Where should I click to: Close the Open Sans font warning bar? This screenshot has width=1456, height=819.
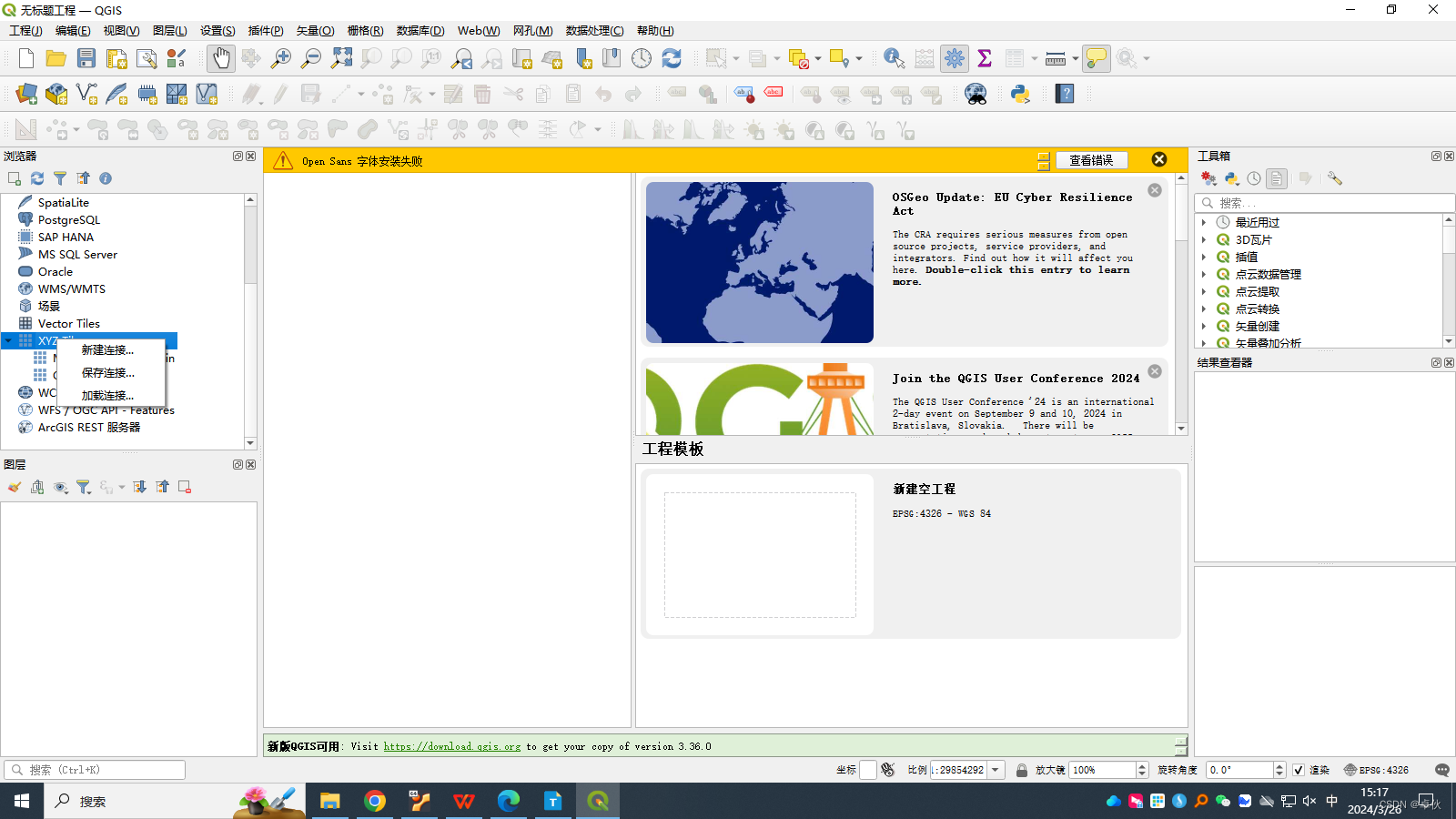[x=1159, y=160]
